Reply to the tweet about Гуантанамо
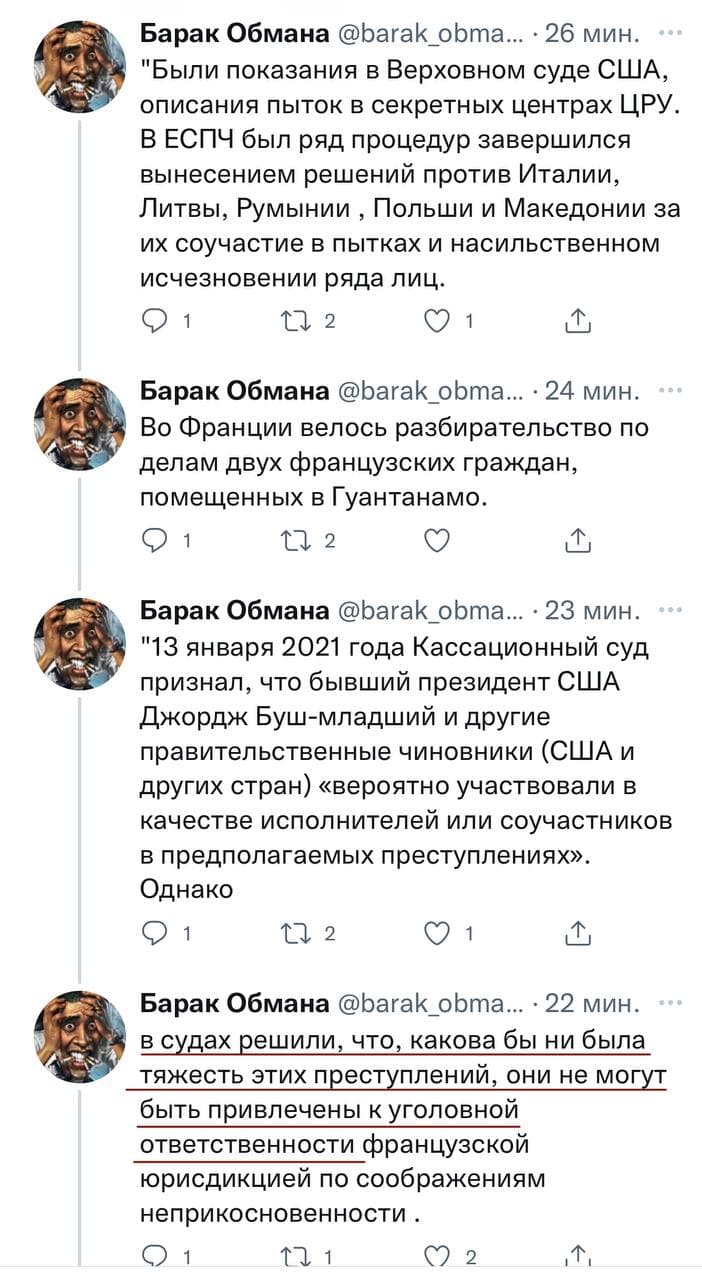The image size is (702, 1280). coord(157,541)
